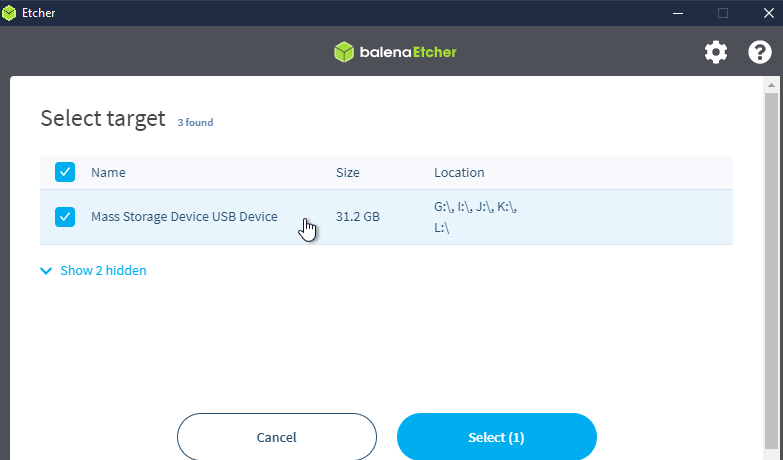Uncheck the Mass Storage Device USB Device checkbox
Viewport: 783px width, 460px height.
pos(65,217)
